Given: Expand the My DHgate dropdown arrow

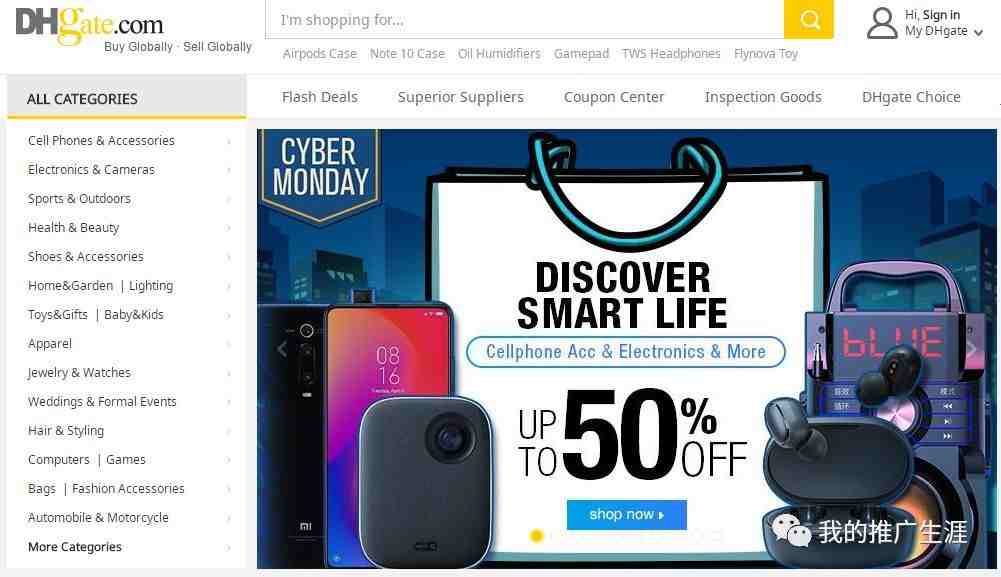Looking at the screenshot, I should [978, 33].
